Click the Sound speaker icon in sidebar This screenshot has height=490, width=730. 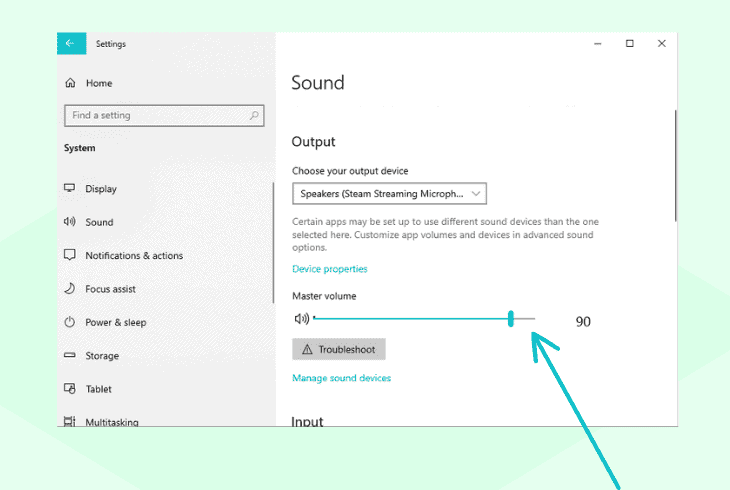[69, 222]
